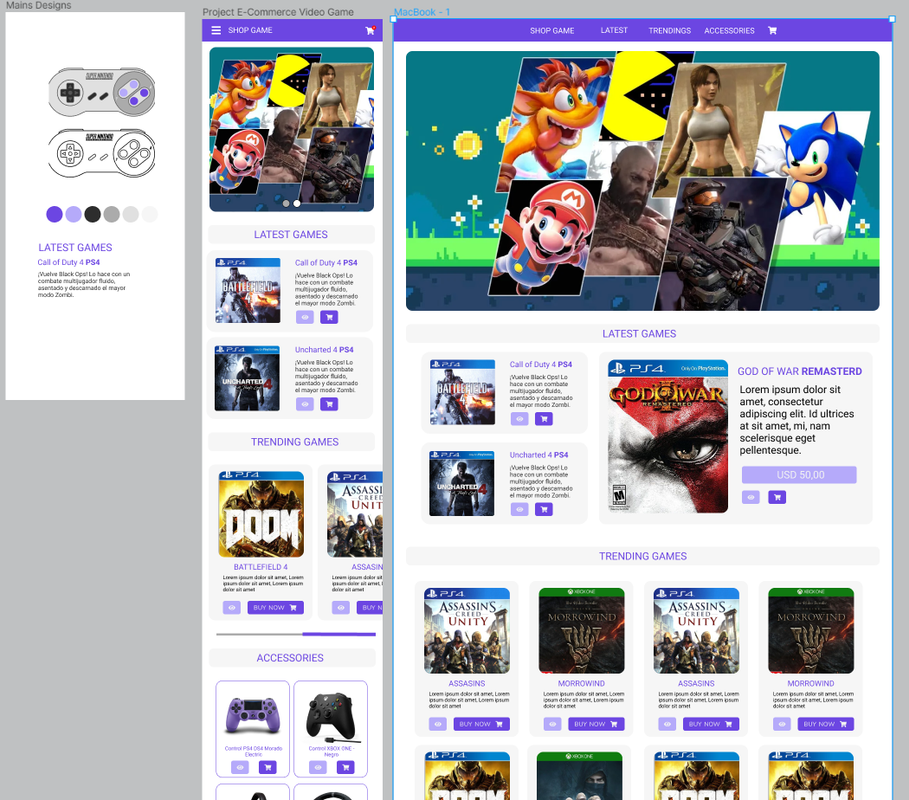Click the USD 50,00 price button

point(799,475)
